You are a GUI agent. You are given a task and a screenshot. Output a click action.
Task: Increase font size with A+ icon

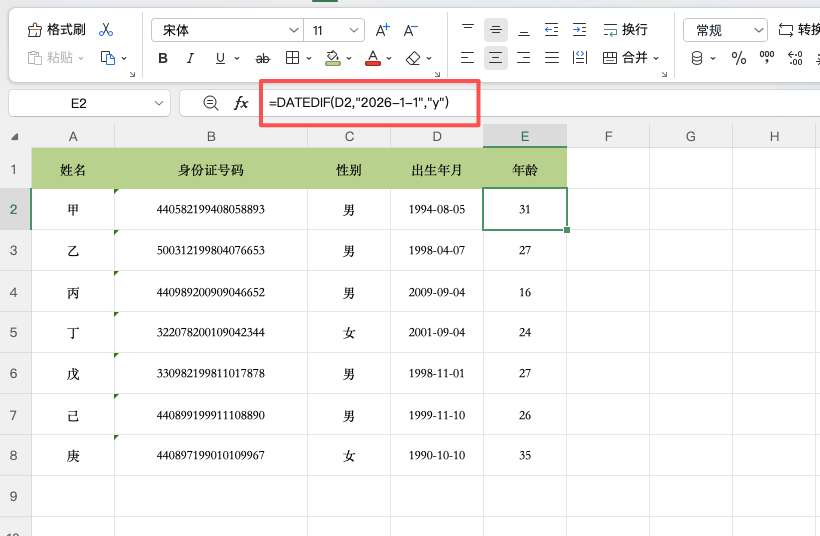(x=383, y=30)
